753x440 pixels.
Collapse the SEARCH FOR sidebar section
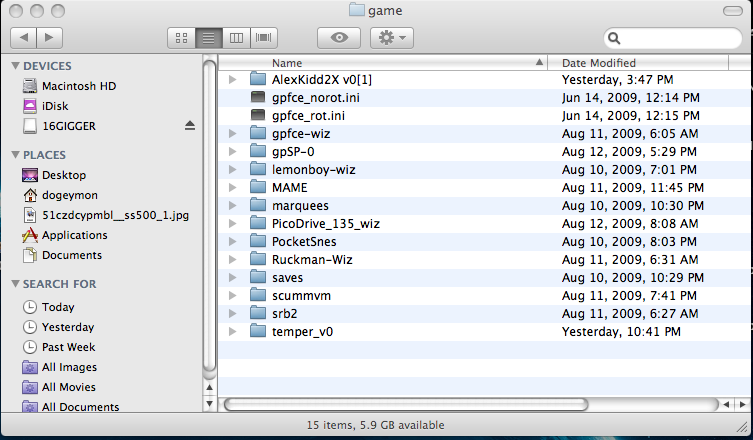point(15,285)
